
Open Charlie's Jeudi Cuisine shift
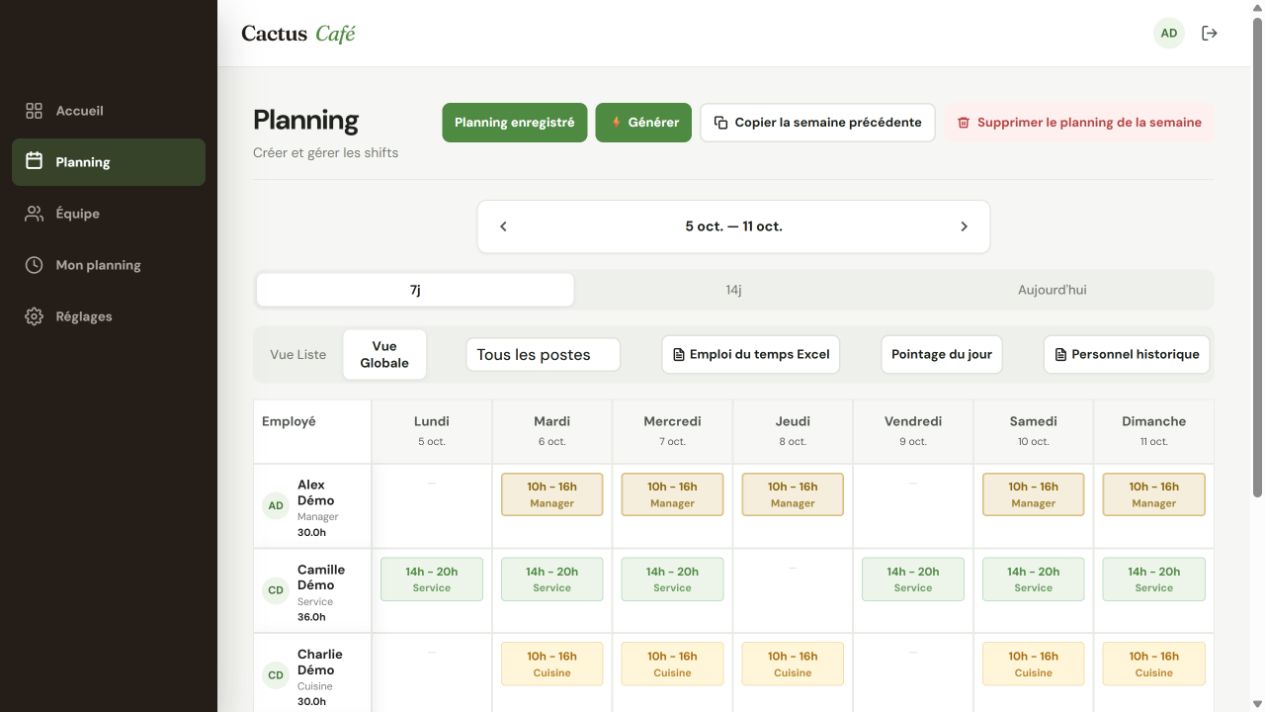click(x=793, y=664)
